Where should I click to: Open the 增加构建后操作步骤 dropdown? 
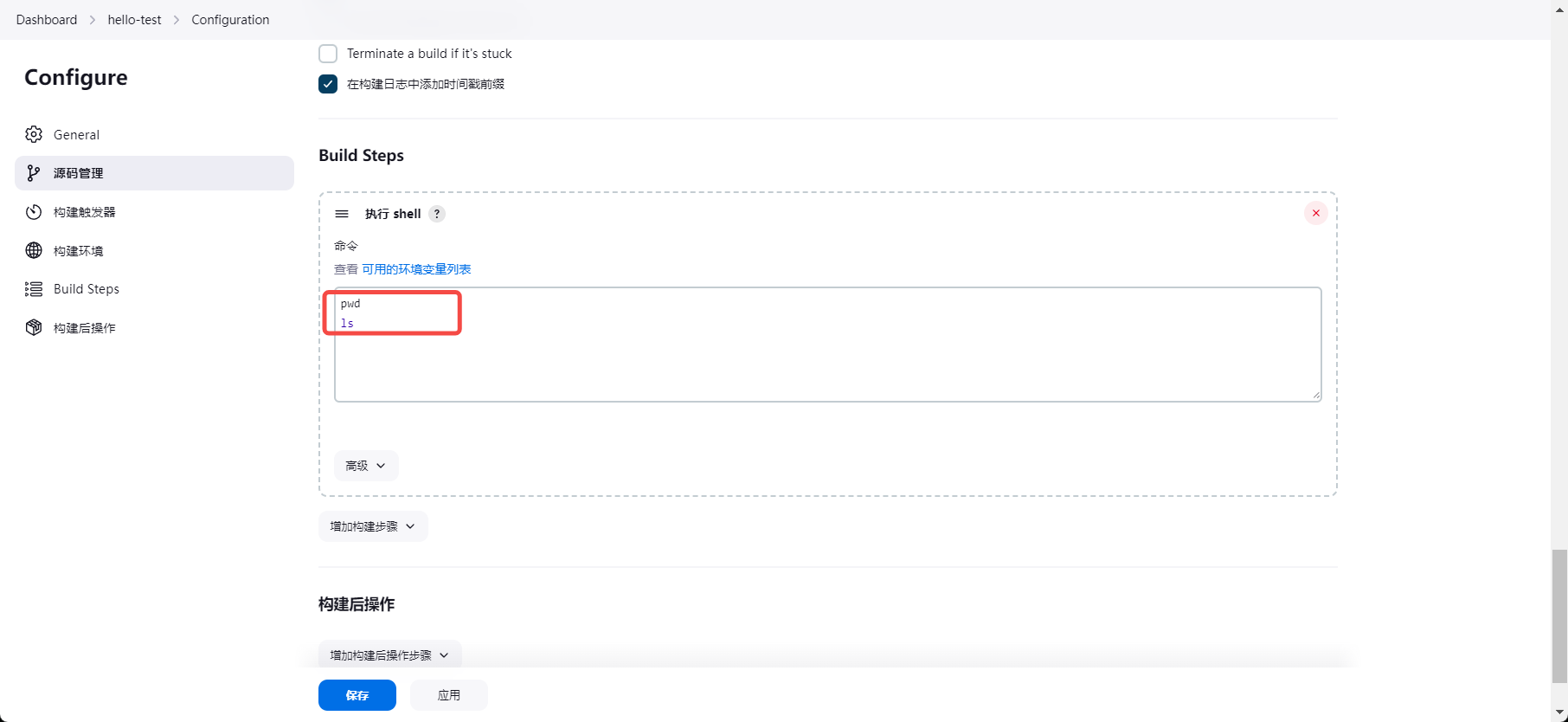point(389,655)
